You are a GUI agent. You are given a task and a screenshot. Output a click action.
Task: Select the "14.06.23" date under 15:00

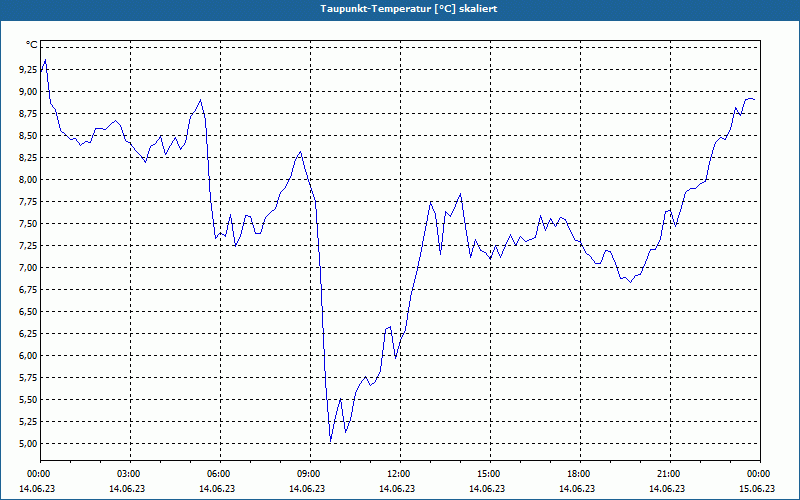(x=487, y=488)
